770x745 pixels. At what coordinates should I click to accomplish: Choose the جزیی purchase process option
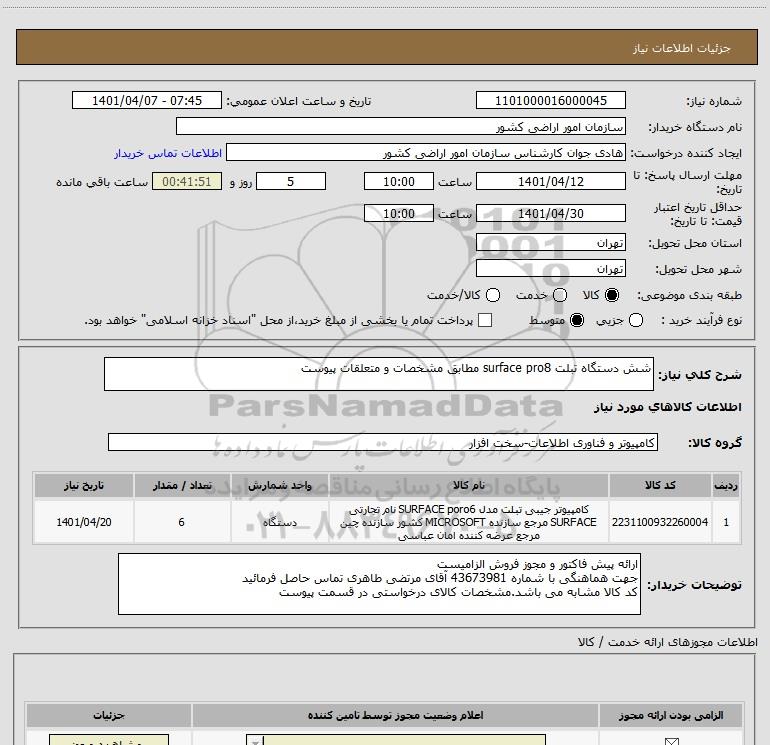[x=635, y=320]
